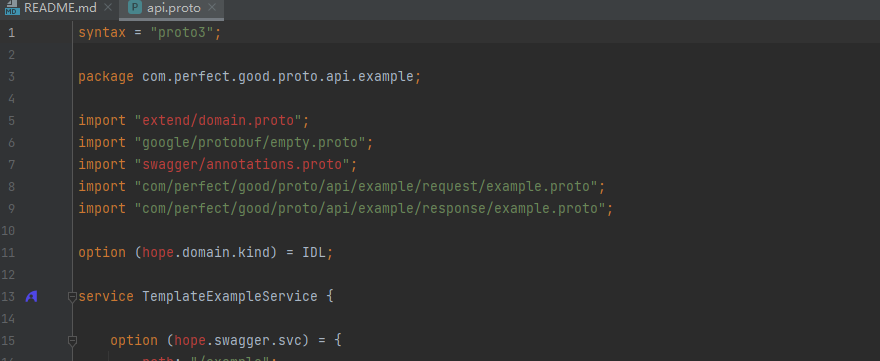Click the proto file icon on api.proto tab
880x361 pixels.
click(x=135, y=8)
